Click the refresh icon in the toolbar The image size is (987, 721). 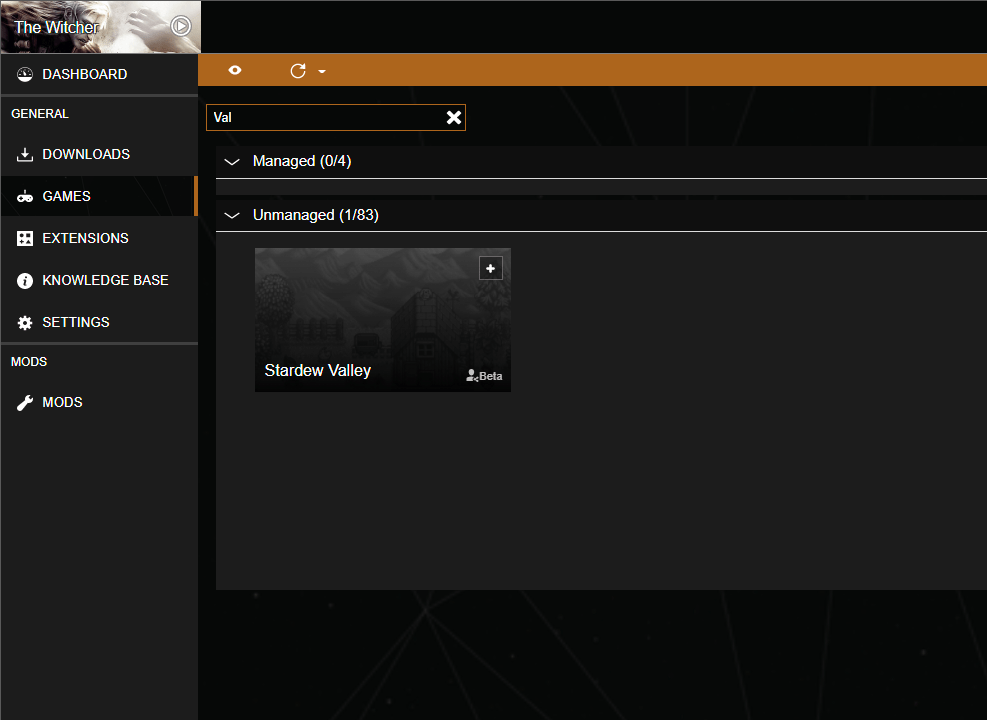click(x=297, y=70)
